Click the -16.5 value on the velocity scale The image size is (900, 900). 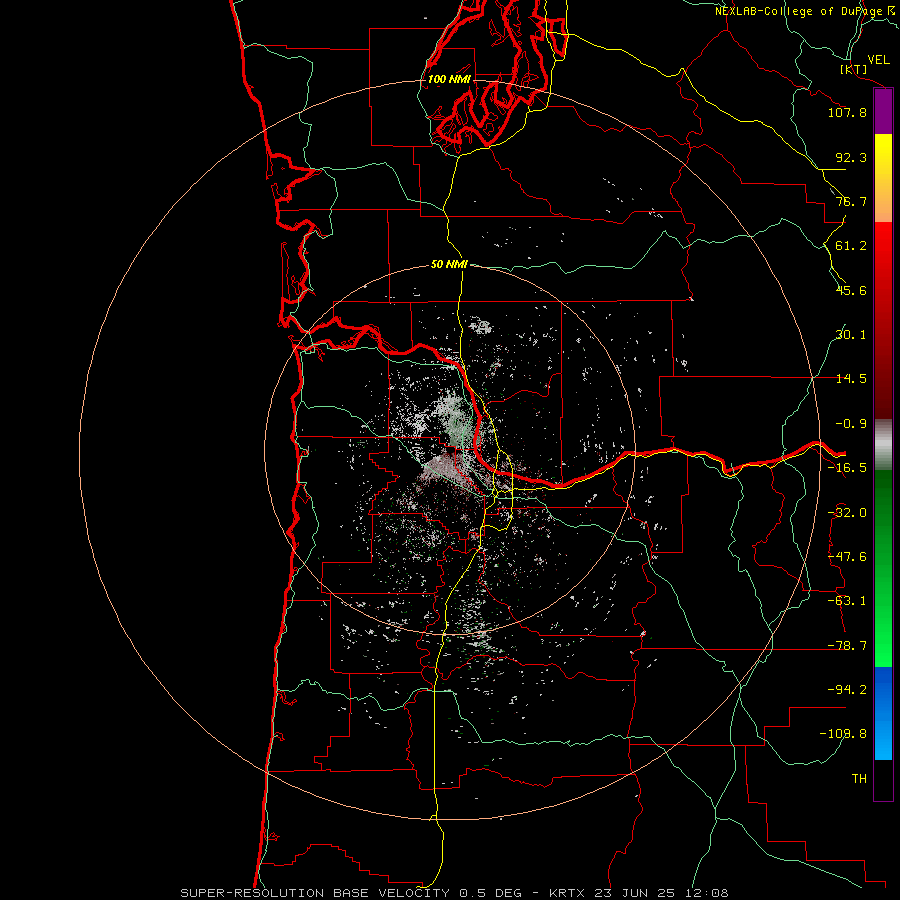tap(847, 468)
